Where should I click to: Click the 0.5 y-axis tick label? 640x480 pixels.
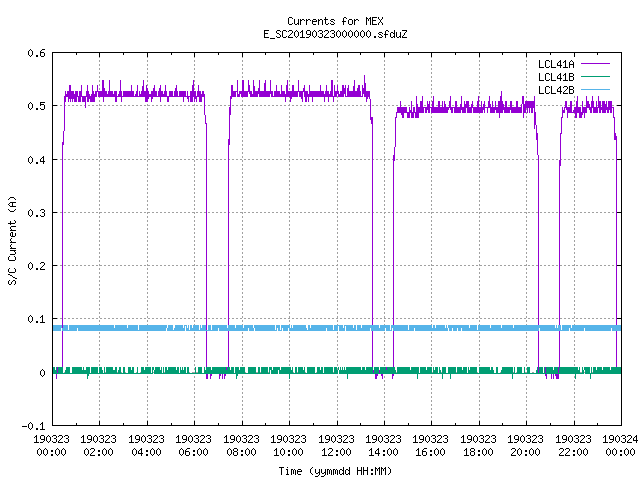36,106
